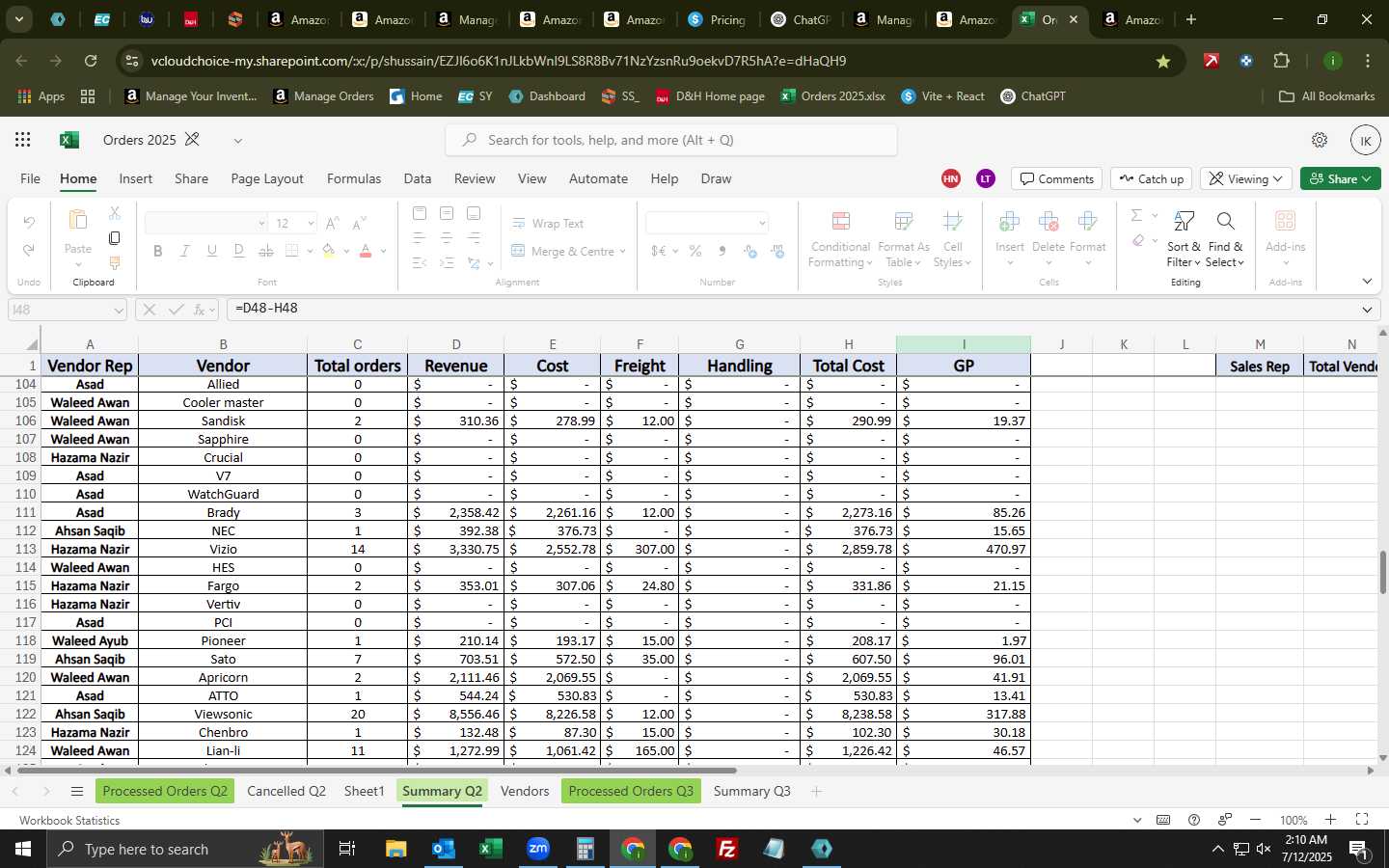Open Find & Select magnifier tool
Image resolution: width=1389 pixels, height=868 pixels.
(1225, 239)
